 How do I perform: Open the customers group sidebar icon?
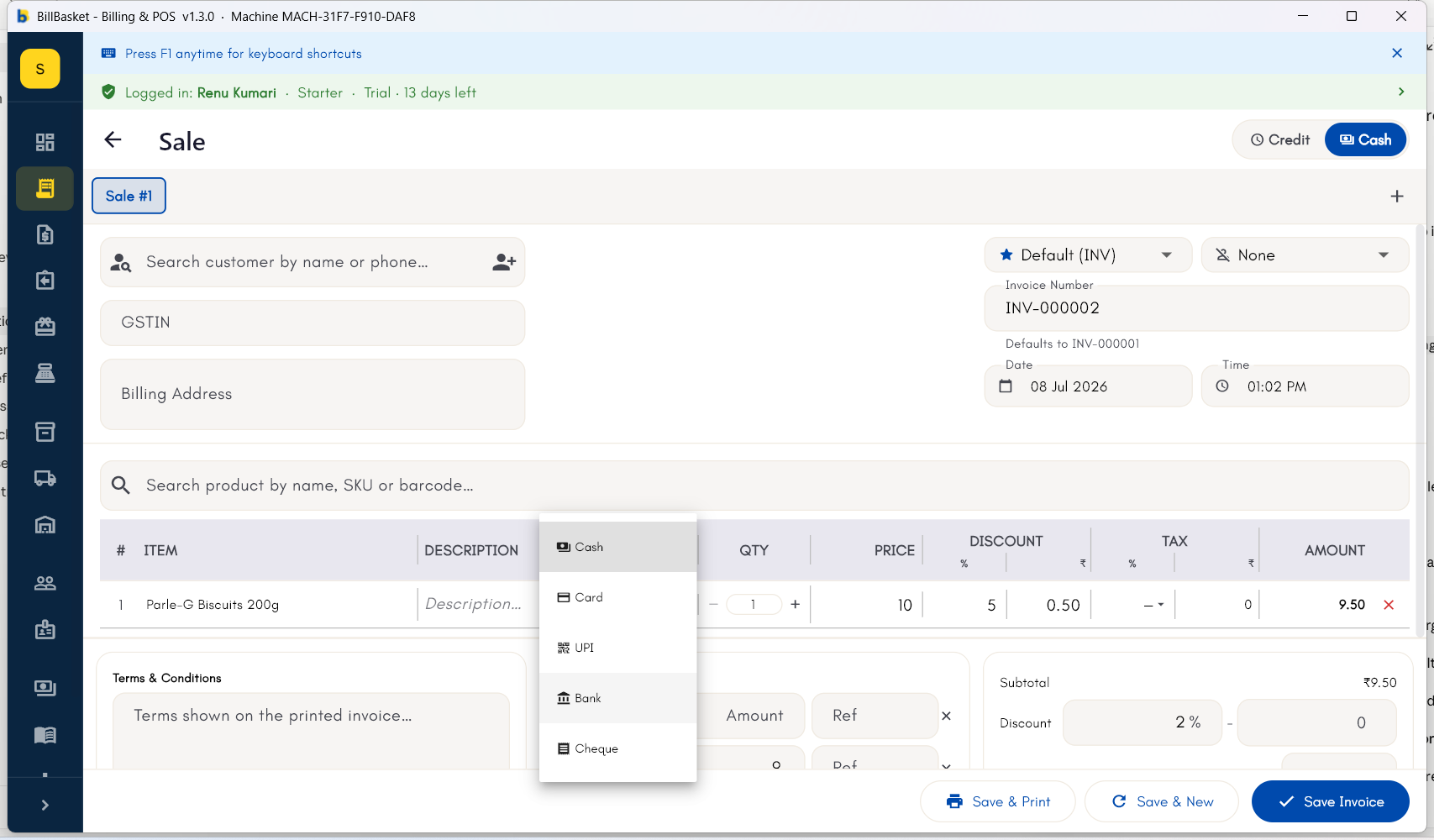45,583
